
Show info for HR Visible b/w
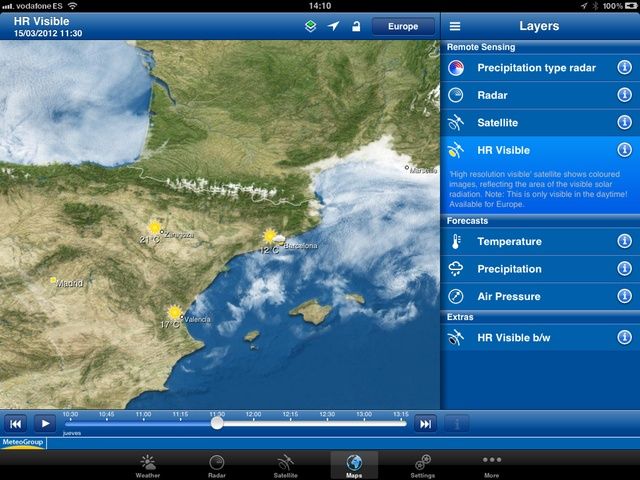pyautogui.click(x=625, y=338)
